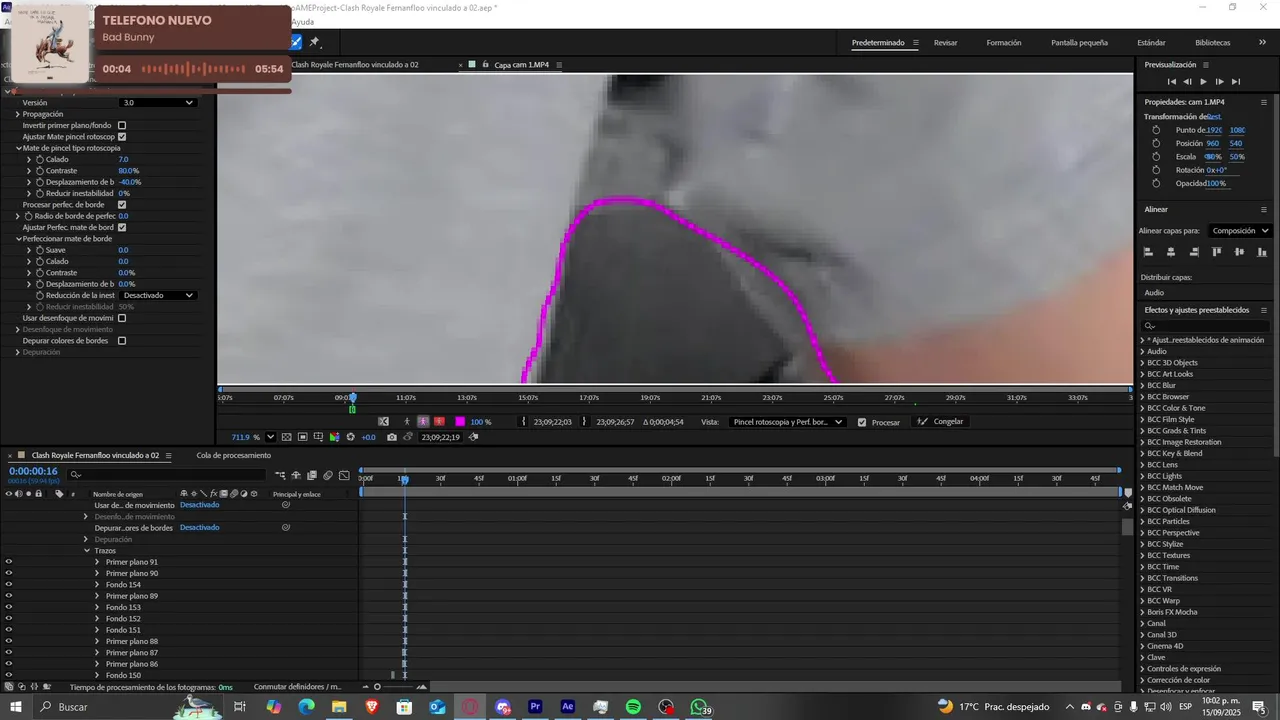Uncheck the Procesar checkbox in viewer
This screenshot has height=720, width=1280.
click(x=862, y=422)
